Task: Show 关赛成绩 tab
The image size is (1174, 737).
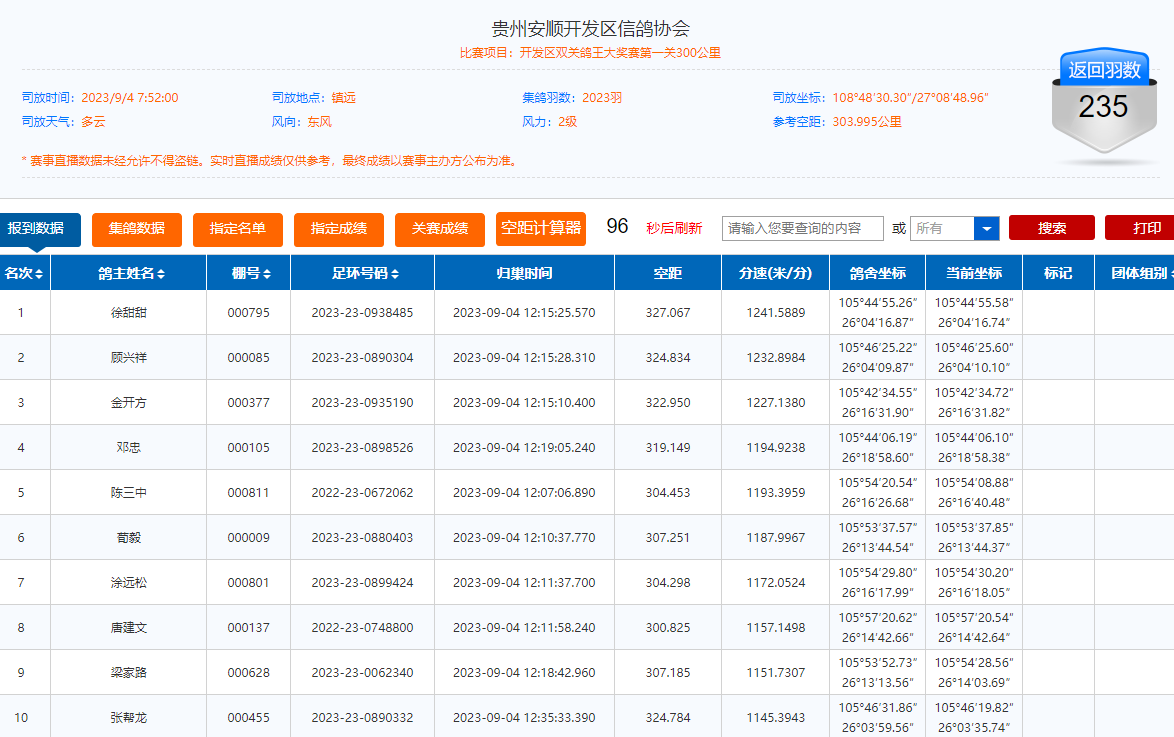Action: pyautogui.click(x=439, y=229)
